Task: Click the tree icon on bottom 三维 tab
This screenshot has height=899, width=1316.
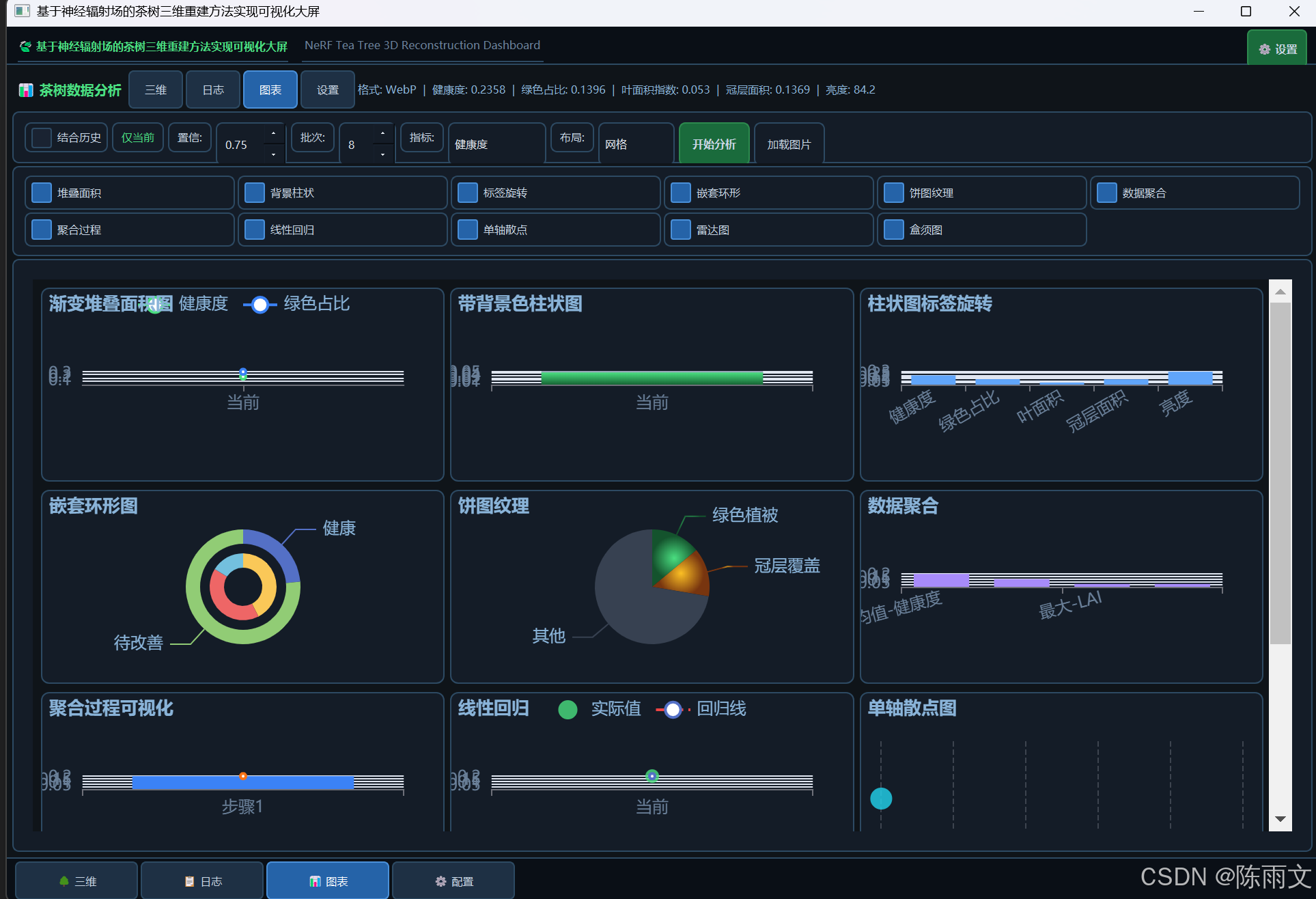Action: 64,881
